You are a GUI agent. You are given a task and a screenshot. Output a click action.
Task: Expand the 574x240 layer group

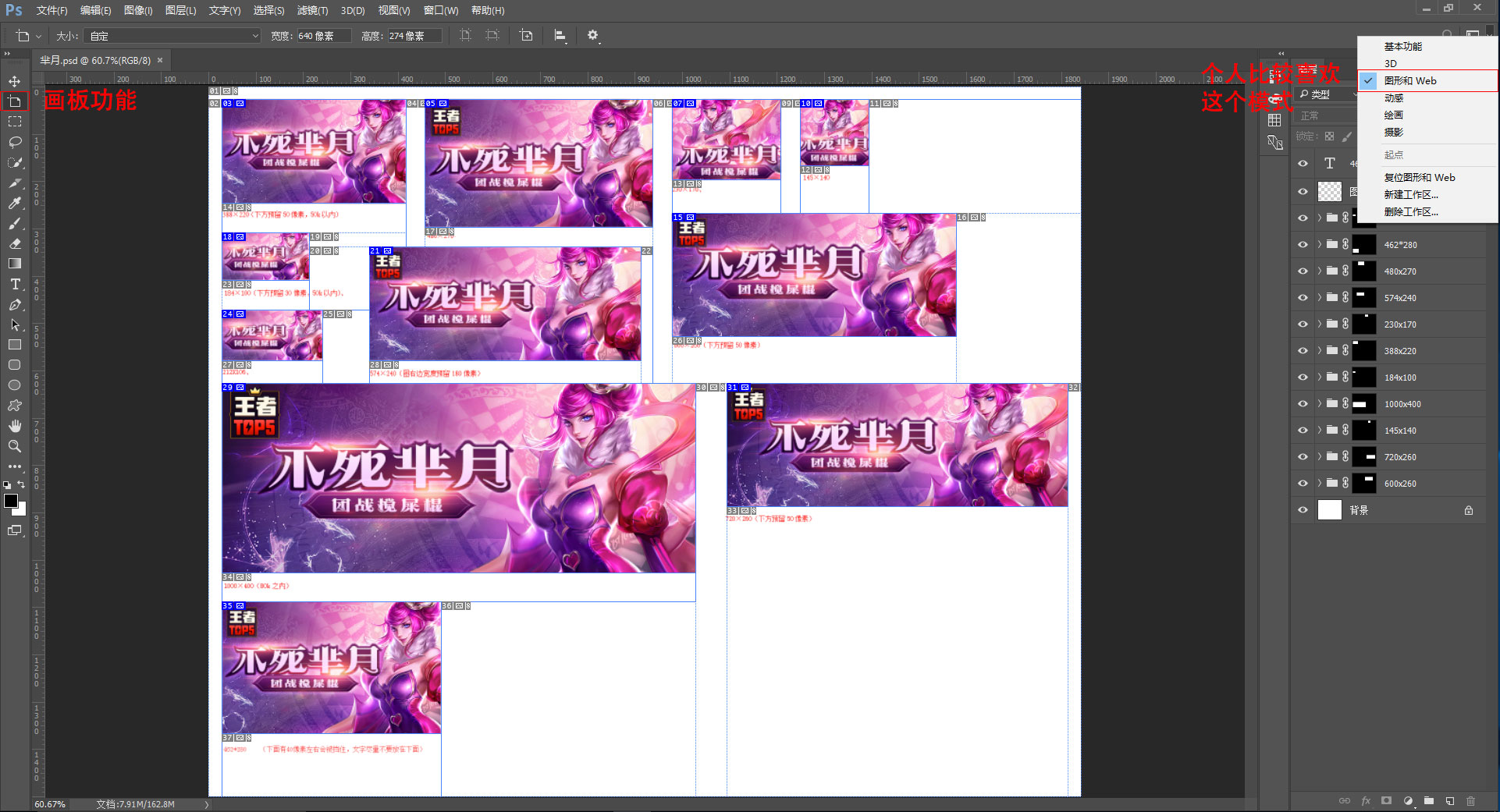point(1320,297)
